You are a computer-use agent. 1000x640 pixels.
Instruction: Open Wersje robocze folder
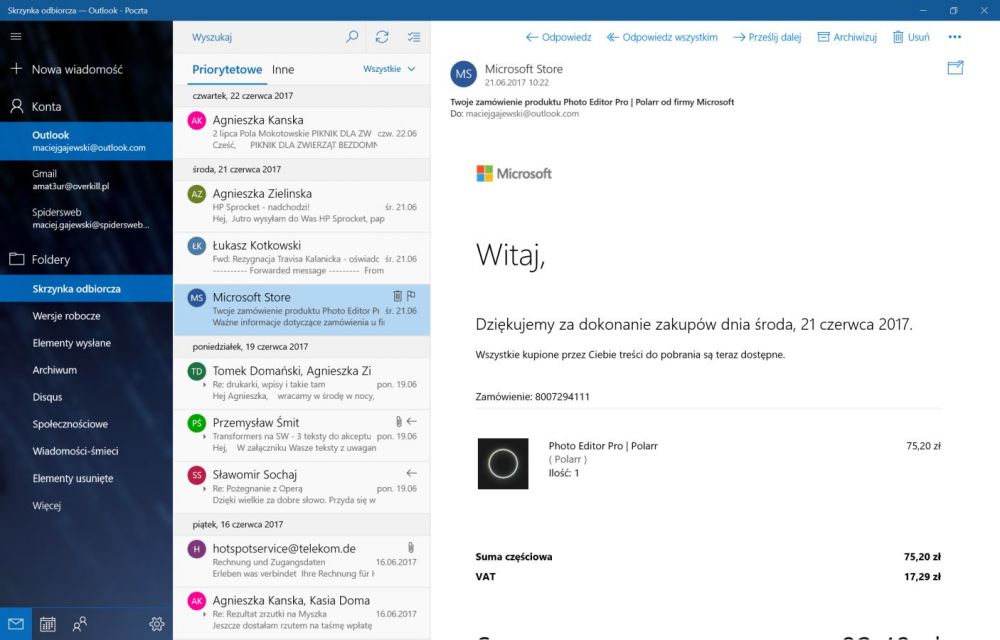point(86,316)
